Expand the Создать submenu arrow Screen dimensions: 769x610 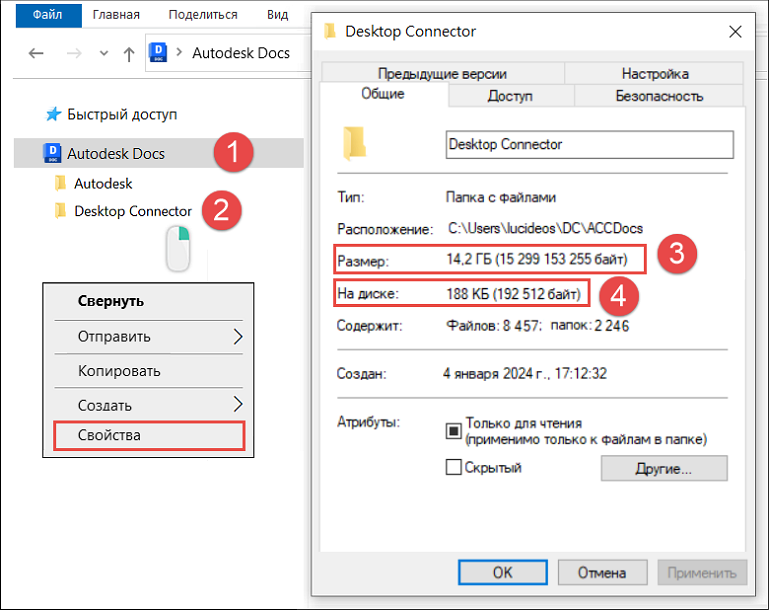pyautogui.click(x=238, y=404)
